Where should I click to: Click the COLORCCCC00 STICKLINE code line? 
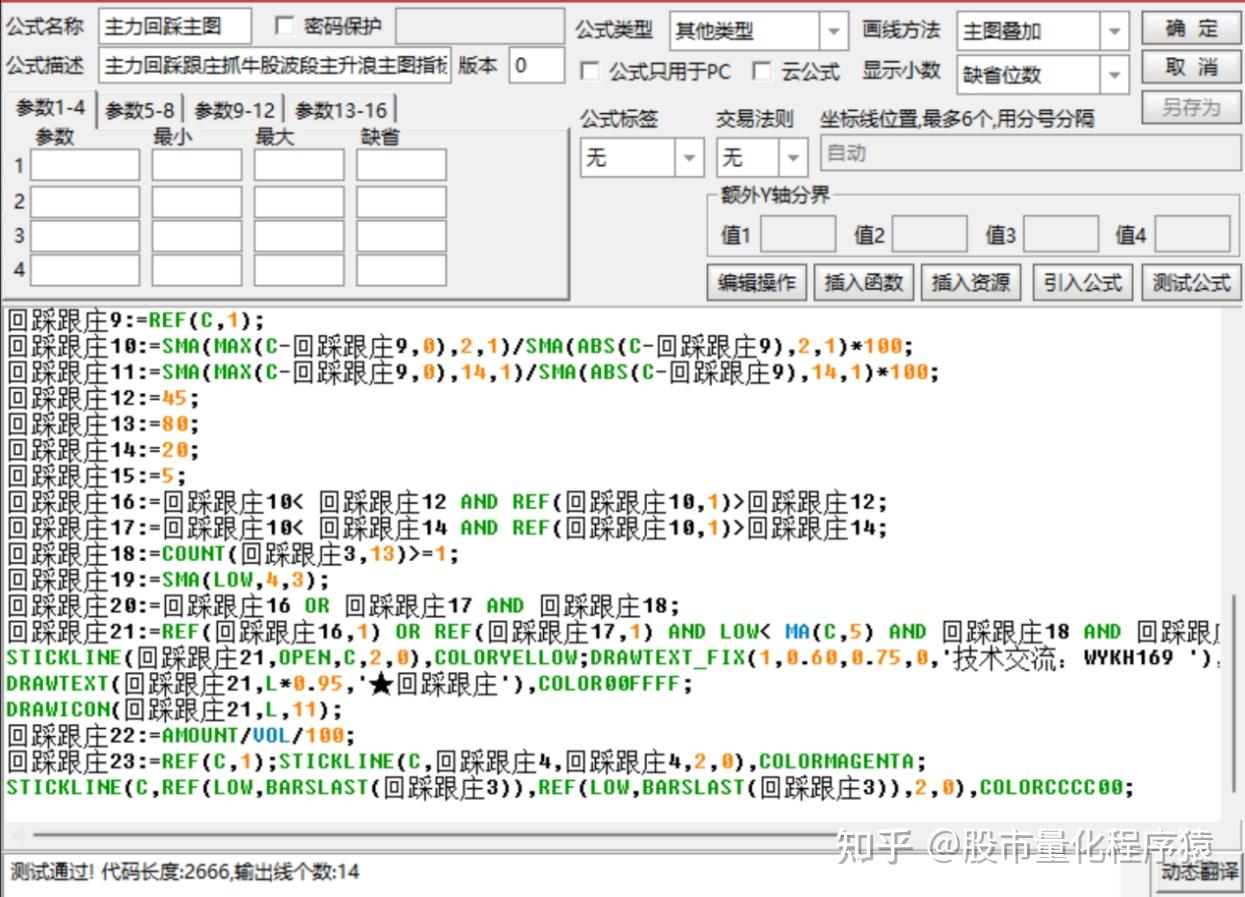[x=570, y=788]
